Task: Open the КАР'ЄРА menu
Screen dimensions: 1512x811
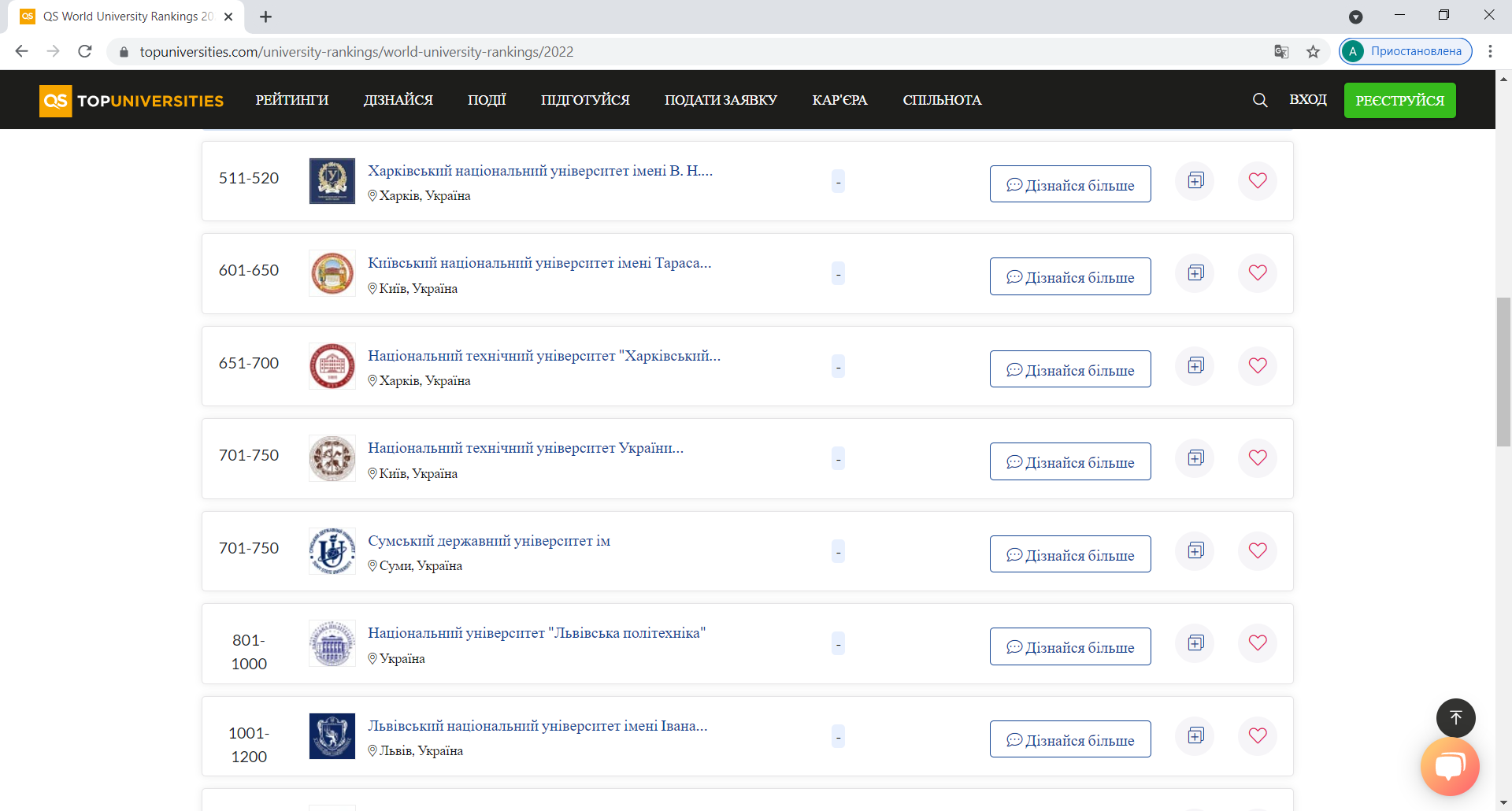Action: point(839,100)
